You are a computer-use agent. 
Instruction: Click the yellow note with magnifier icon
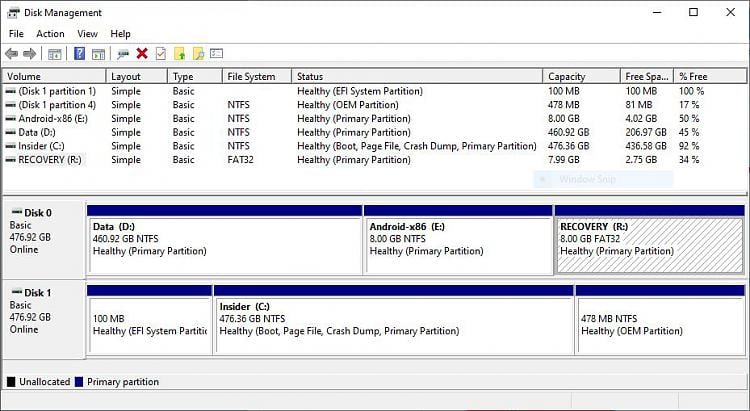198,54
